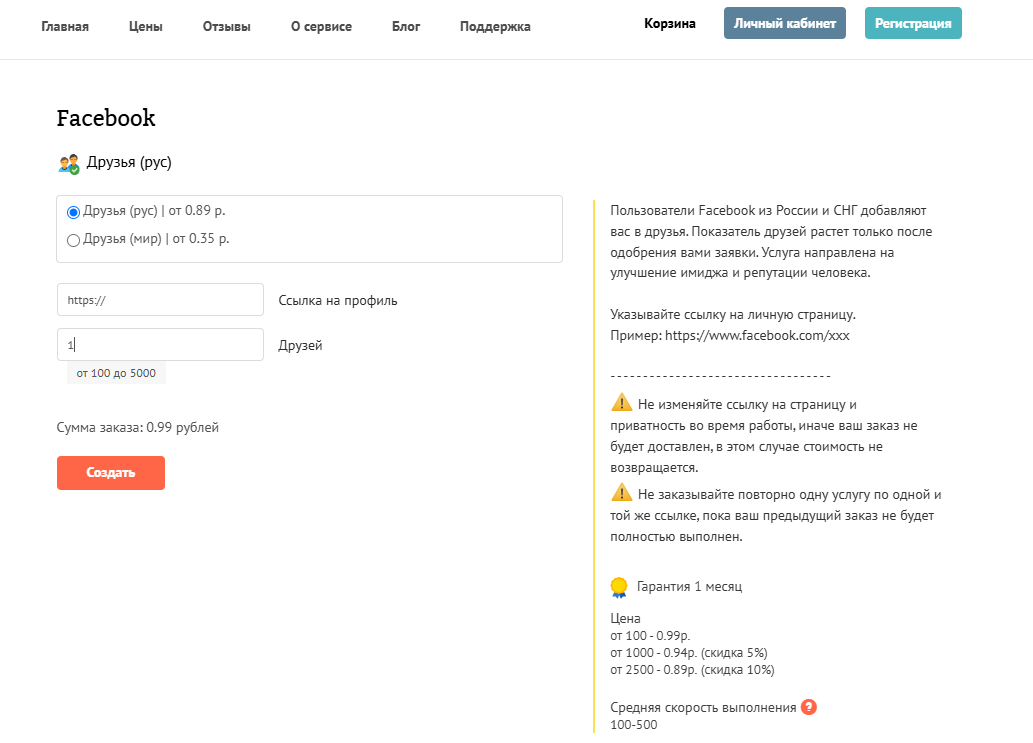Viewport: 1033px width, 743px height.
Task: Navigate to the Блог section
Action: pos(406,26)
